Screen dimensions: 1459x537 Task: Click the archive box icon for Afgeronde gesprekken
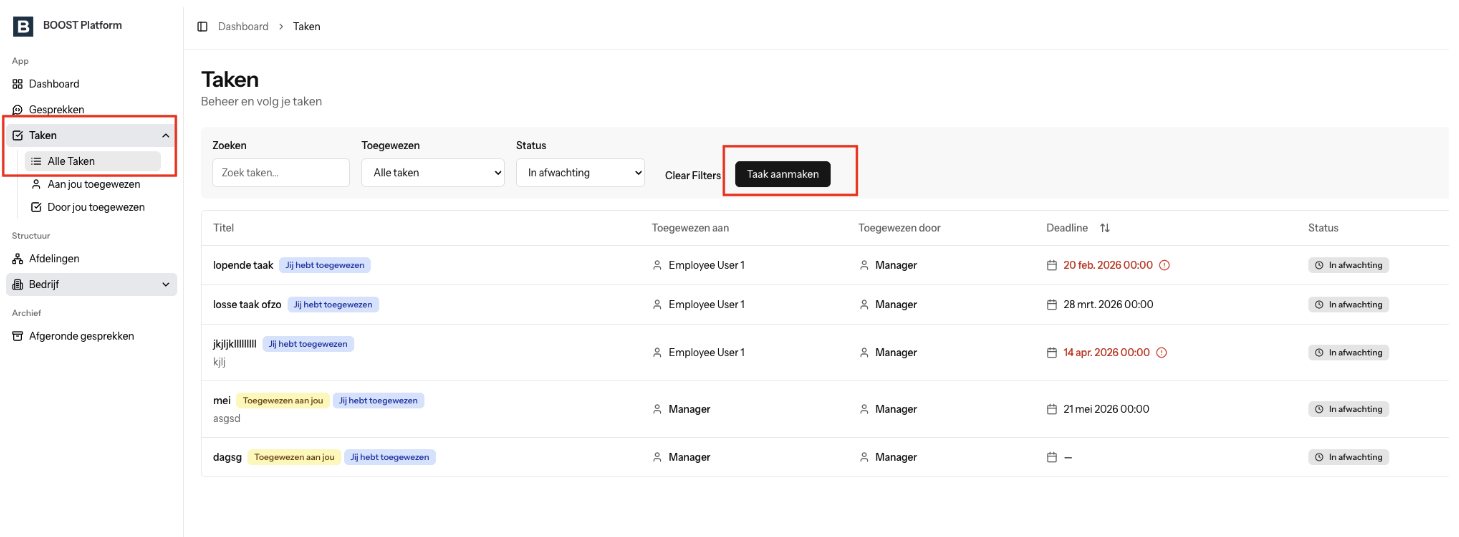(17, 336)
